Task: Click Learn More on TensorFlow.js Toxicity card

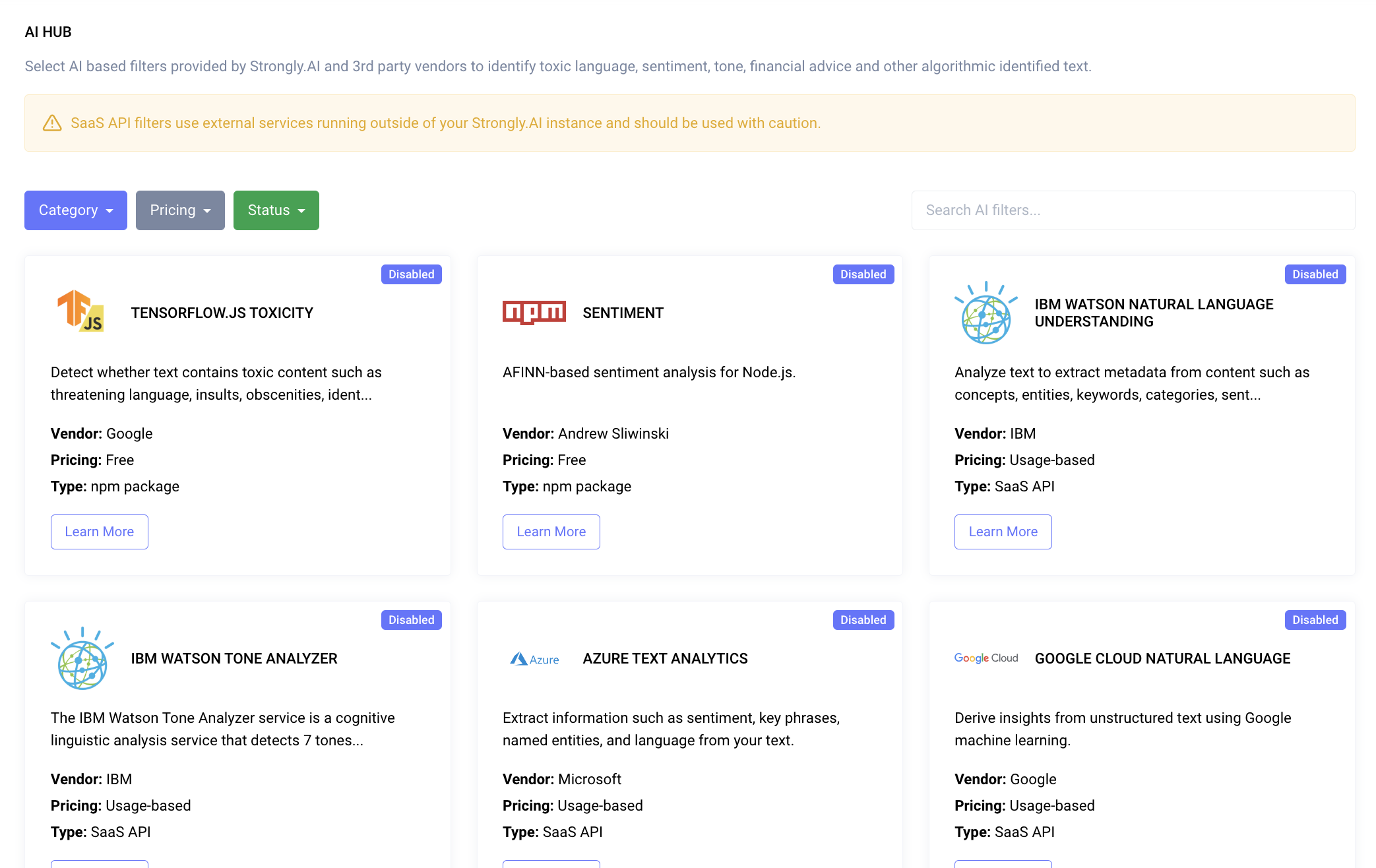Action: pos(100,532)
